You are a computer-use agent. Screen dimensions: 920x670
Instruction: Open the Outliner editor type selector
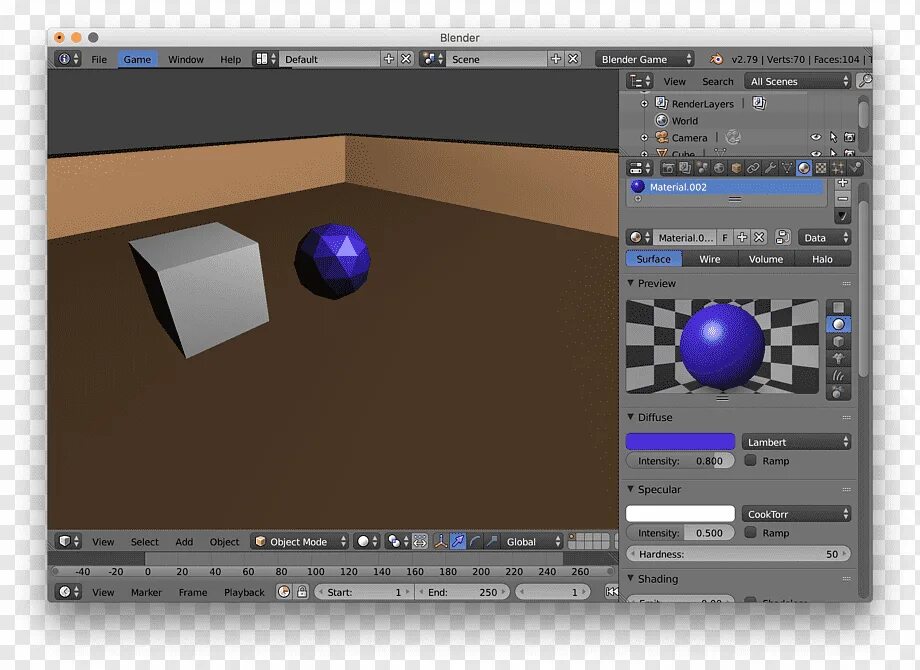(x=640, y=81)
